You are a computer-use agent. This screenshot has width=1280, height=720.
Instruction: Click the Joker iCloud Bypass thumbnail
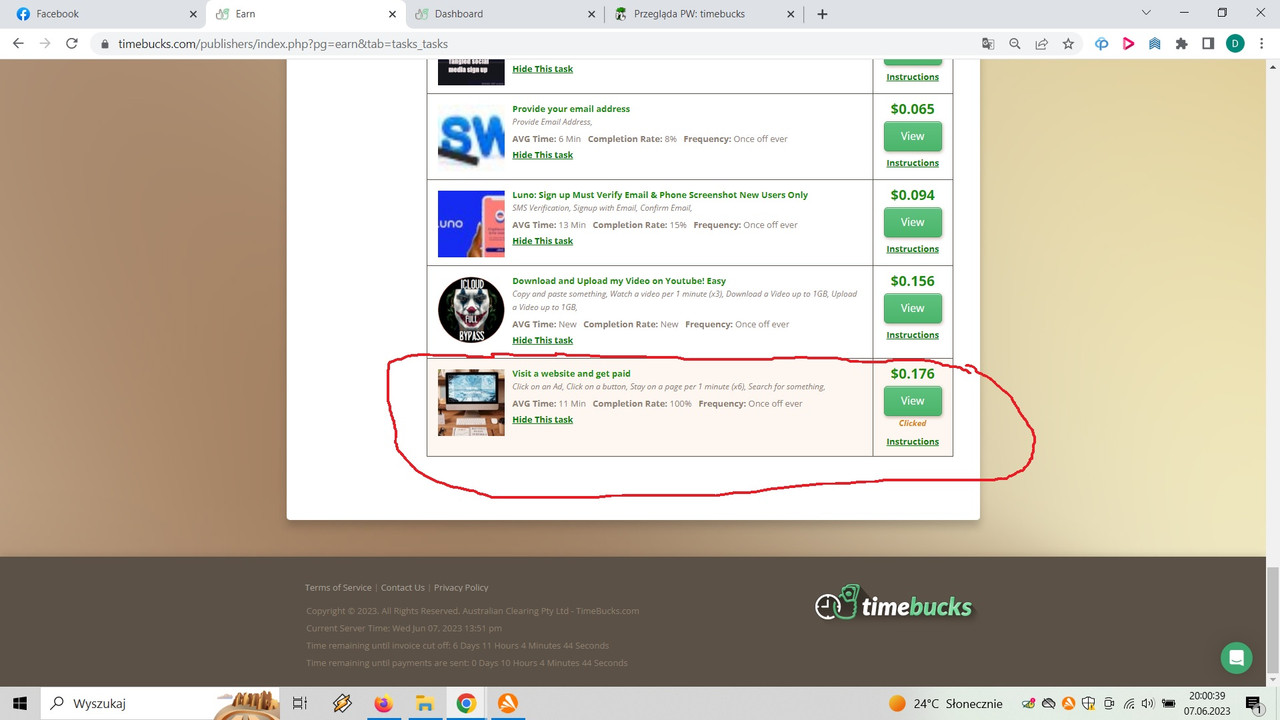click(x=471, y=310)
